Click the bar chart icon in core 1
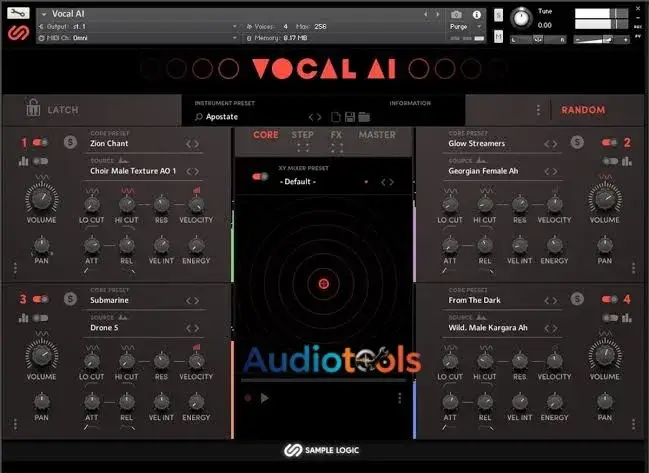 point(23,161)
